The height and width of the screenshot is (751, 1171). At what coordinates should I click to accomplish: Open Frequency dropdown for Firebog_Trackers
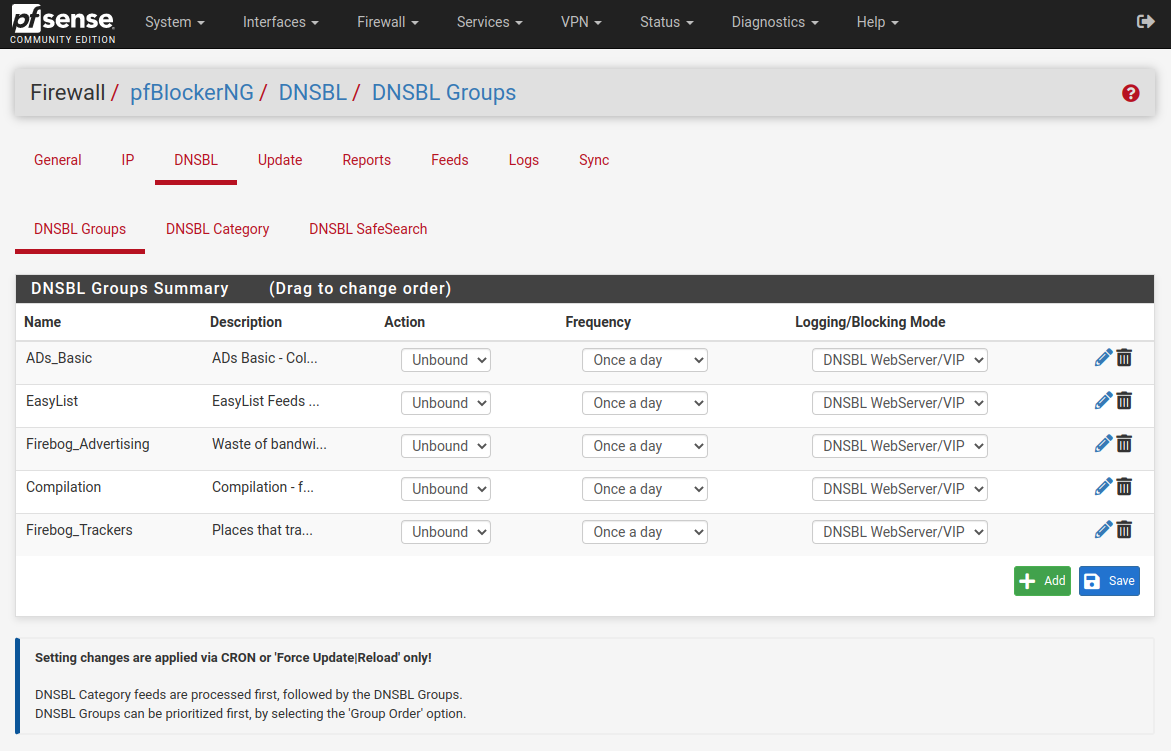coord(644,532)
